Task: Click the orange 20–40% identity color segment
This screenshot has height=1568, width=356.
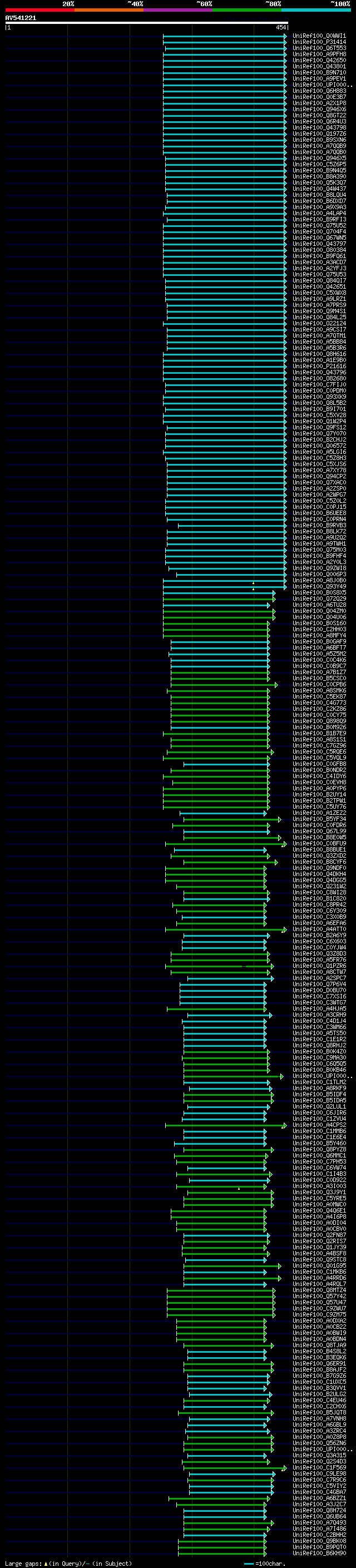Action: tap(109, 11)
